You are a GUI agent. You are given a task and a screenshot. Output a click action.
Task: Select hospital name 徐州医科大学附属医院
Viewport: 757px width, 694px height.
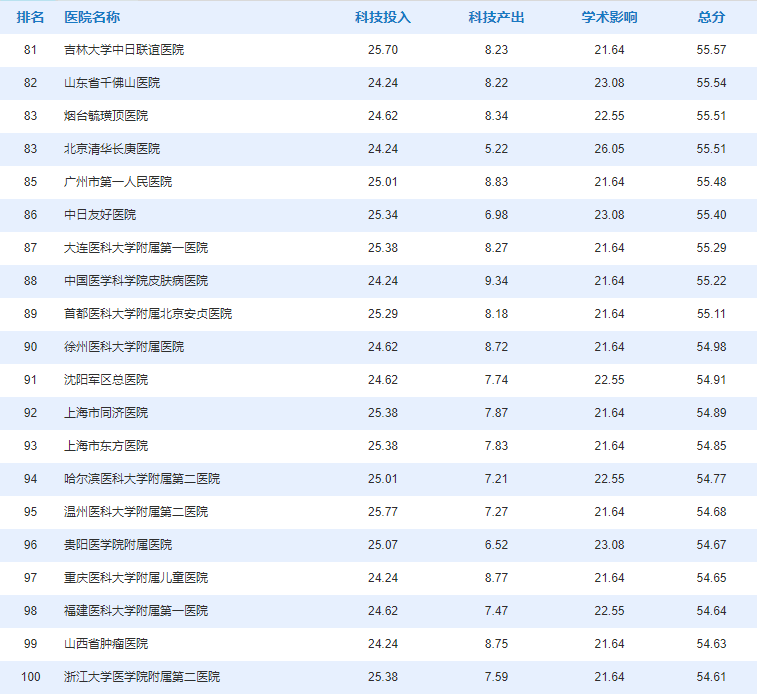[124, 347]
